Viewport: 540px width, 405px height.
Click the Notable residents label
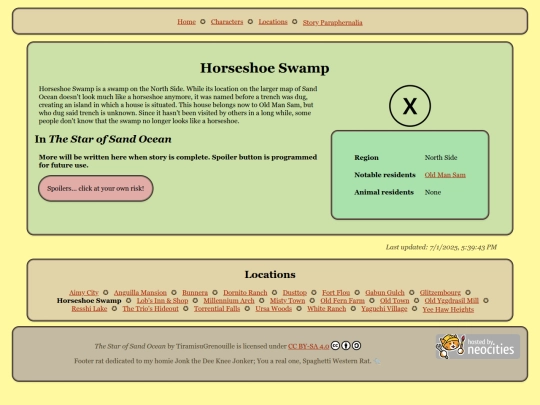[385, 175]
